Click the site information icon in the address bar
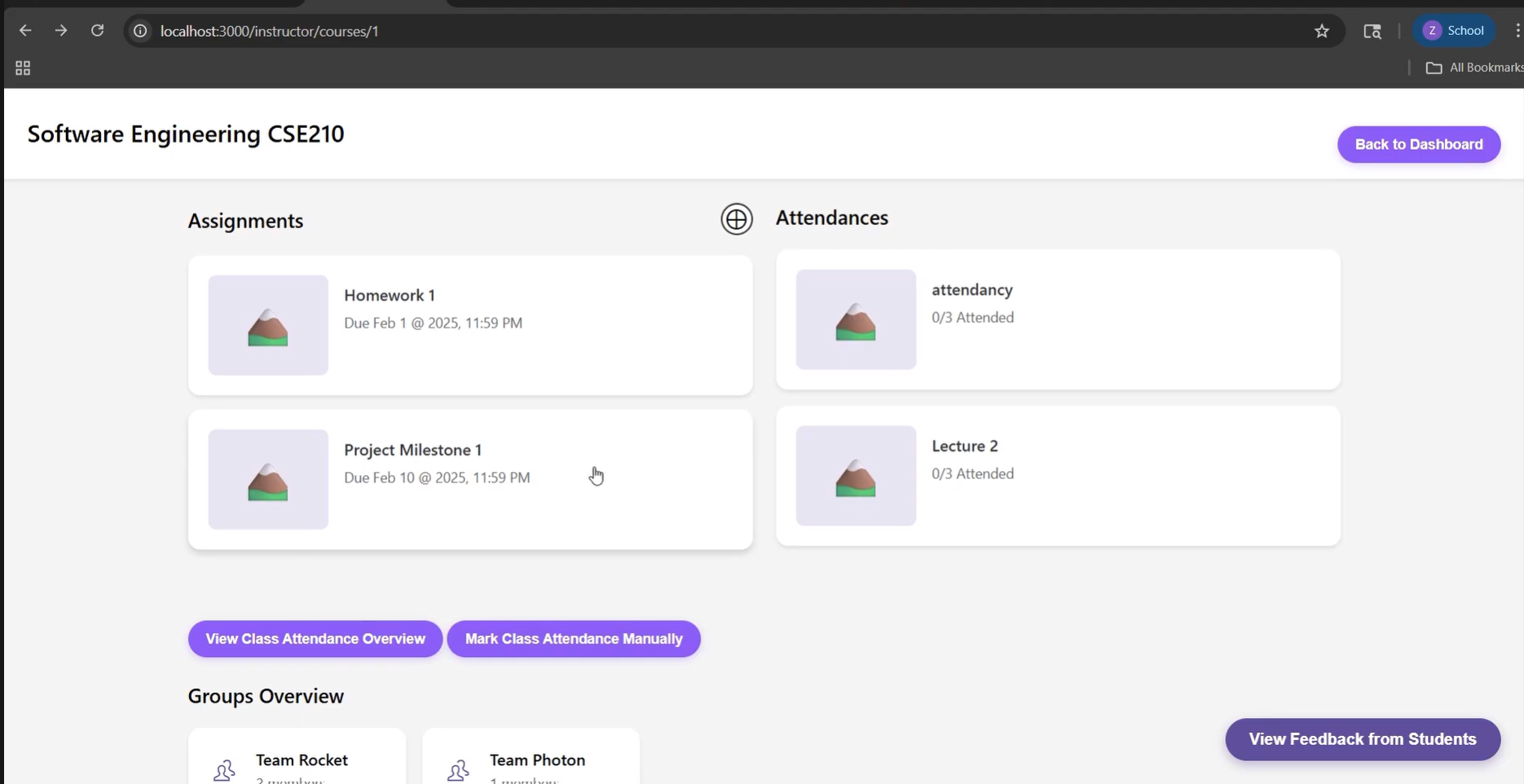Viewport: 1524px width, 784px height. (139, 31)
